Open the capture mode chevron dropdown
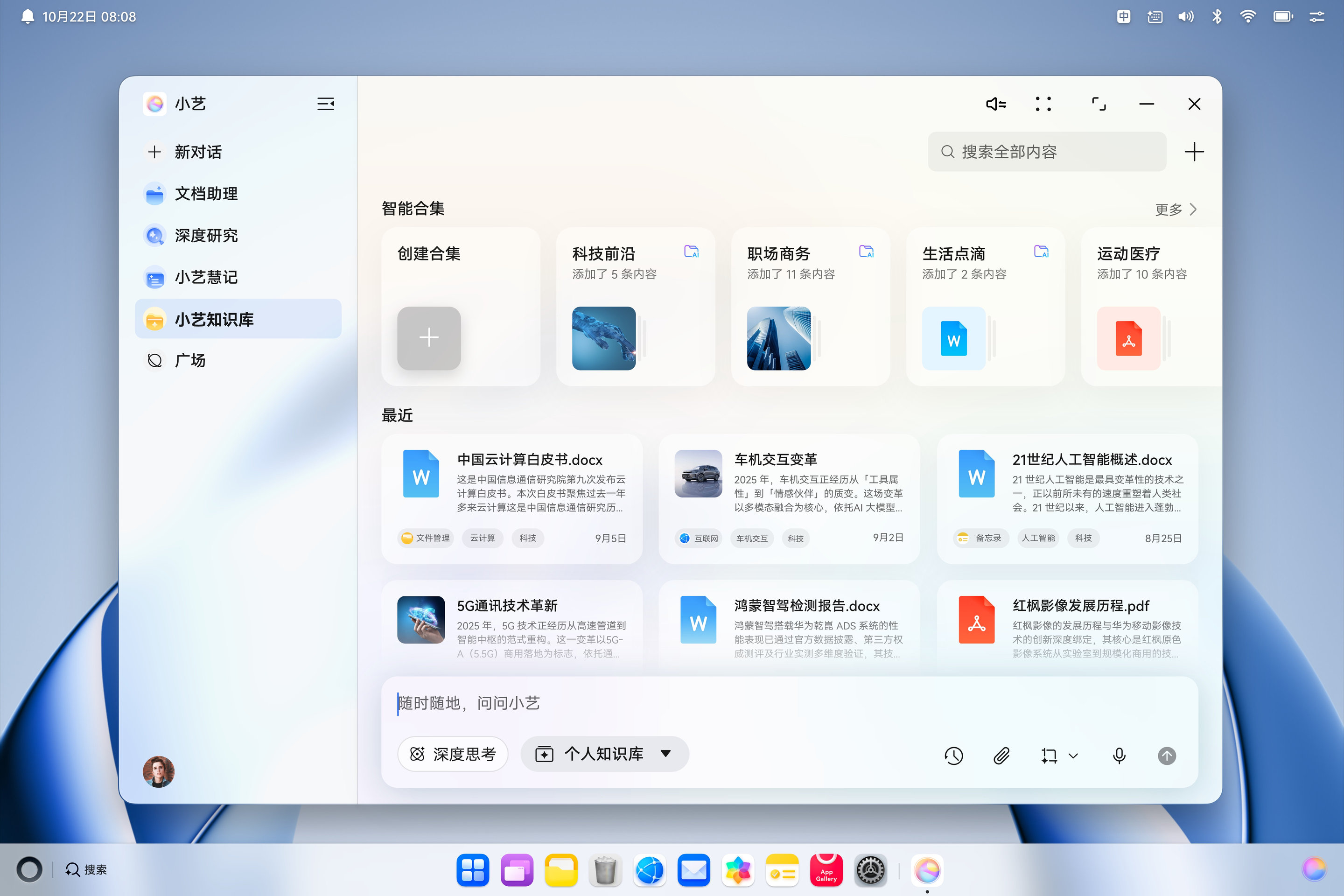This screenshot has width=1344, height=896. tap(1074, 756)
